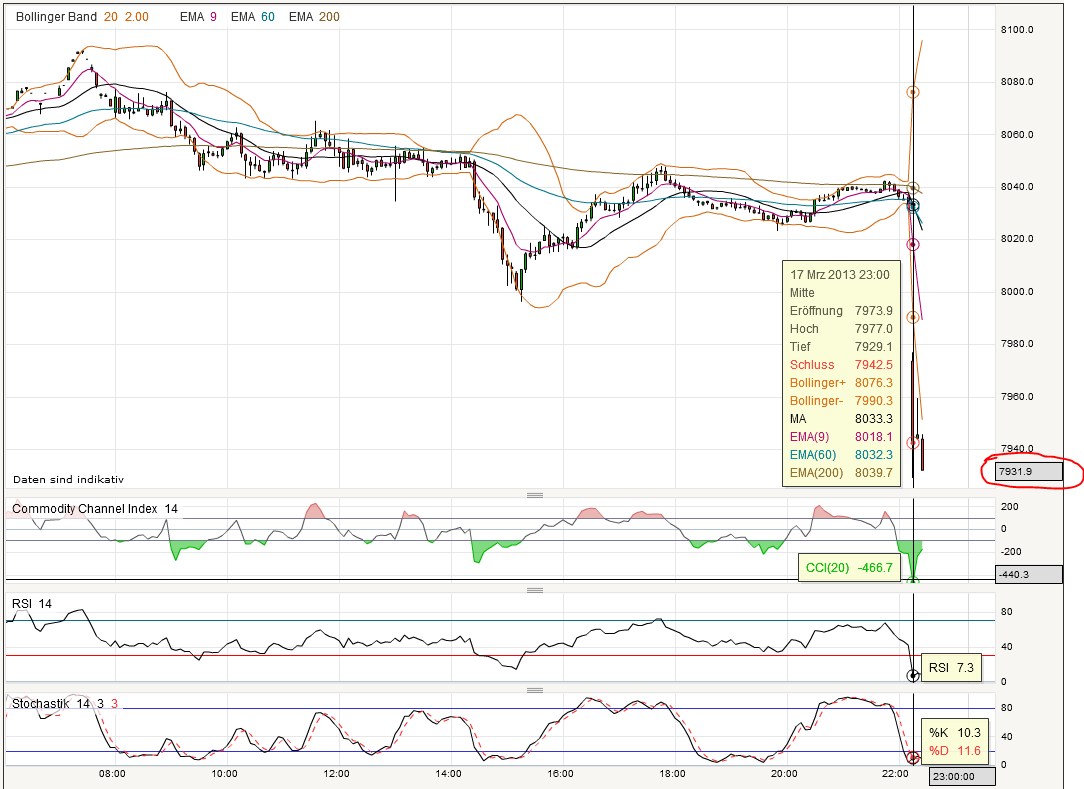This screenshot has height=789, width=1084.
Task: Click the grip handle above the CCI panel
Action: click(534, 495)
